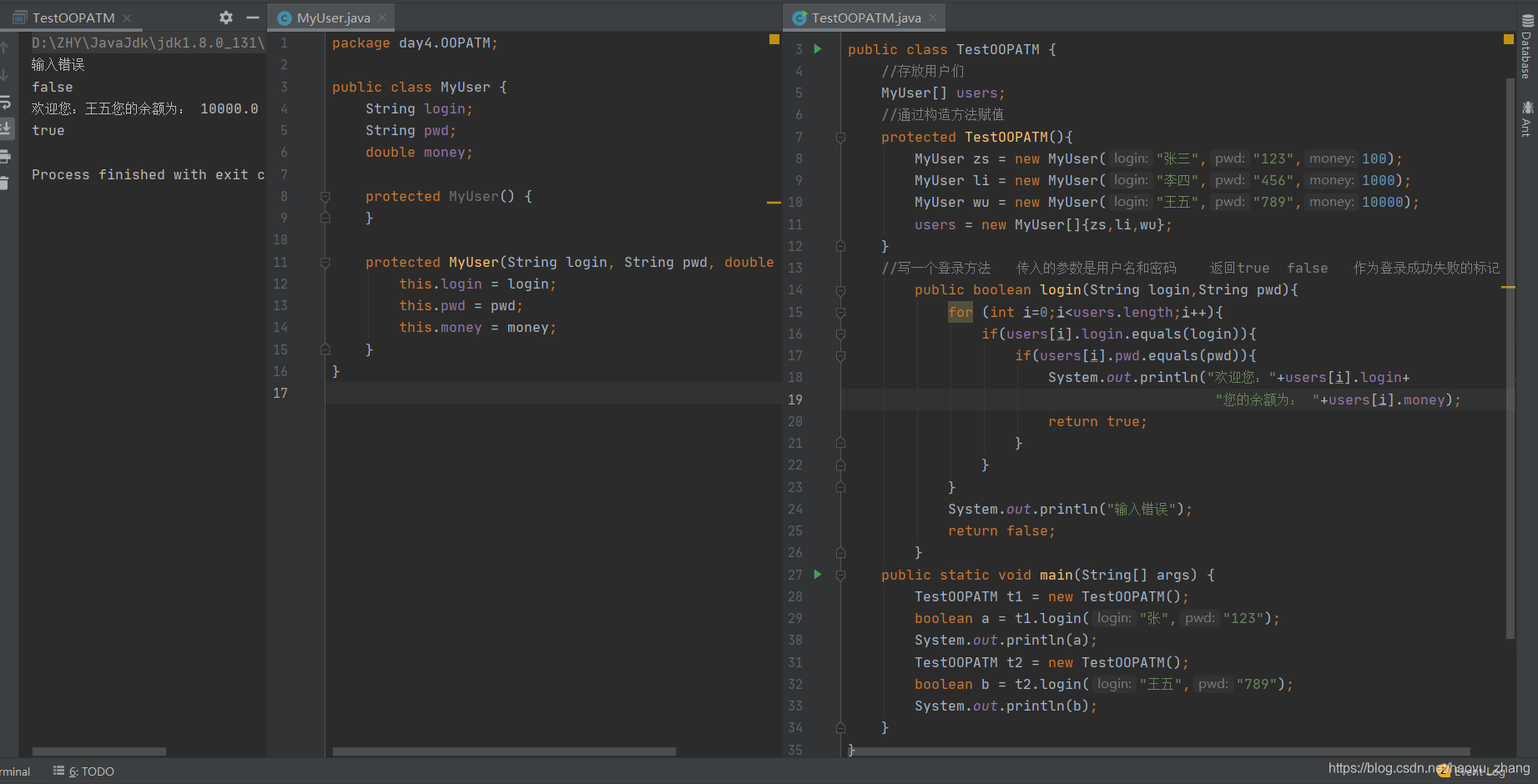
Task: Click the fold end marker at TestOOPATM.java line 26
Action: click(840, 552)
